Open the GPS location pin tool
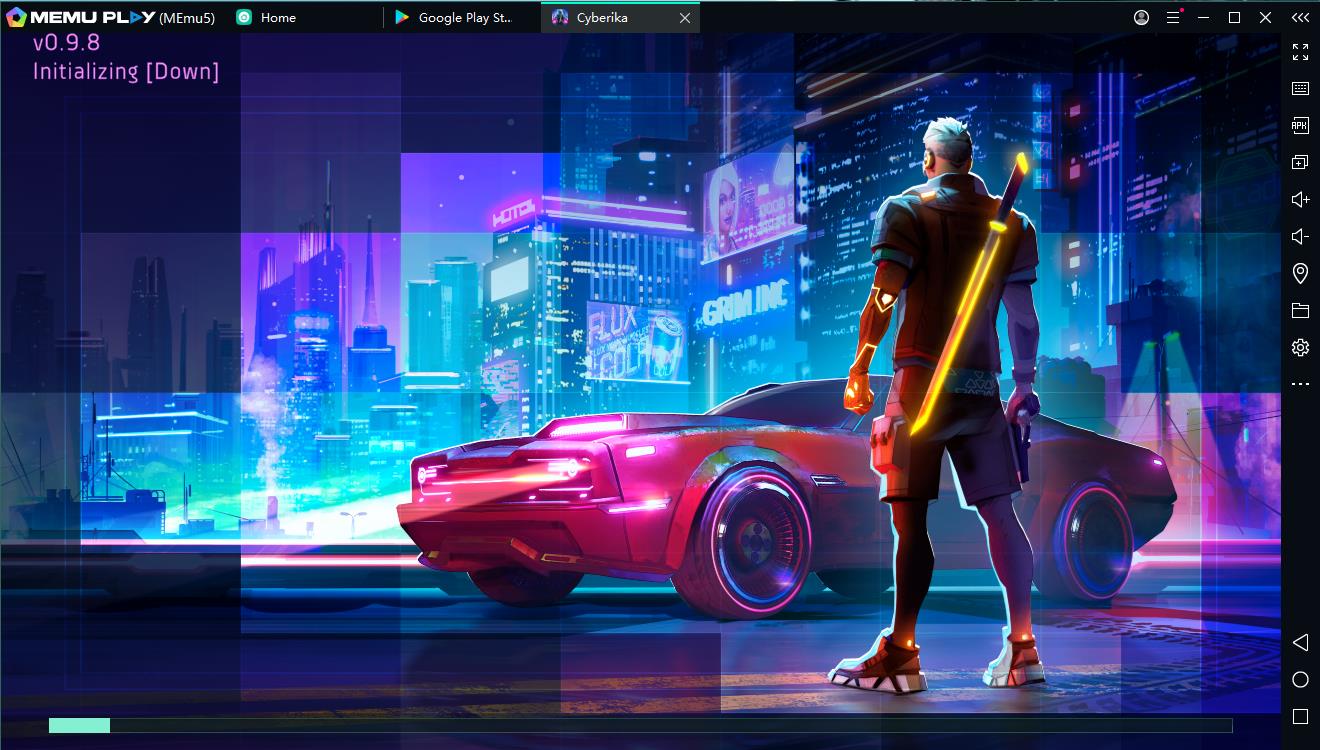This screenshot has height=750, width=1320. 1300,273
